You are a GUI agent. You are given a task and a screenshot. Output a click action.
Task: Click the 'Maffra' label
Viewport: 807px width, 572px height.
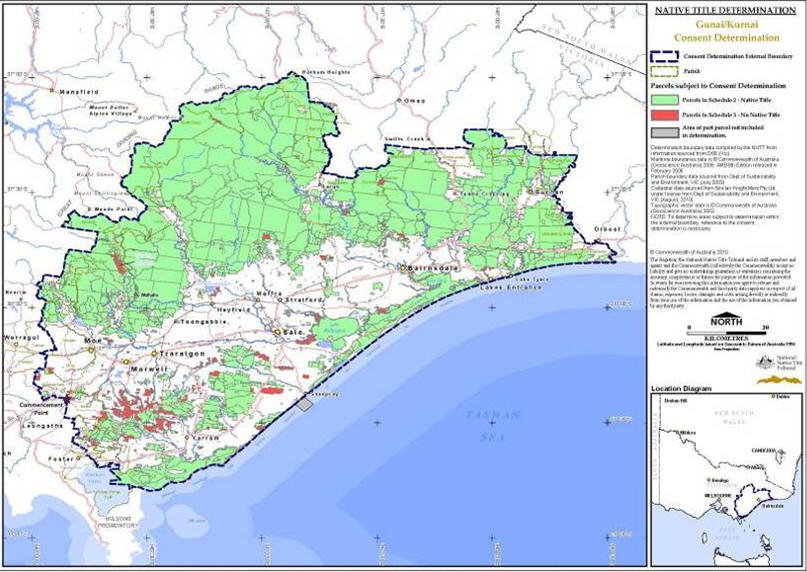click(269, 293)
